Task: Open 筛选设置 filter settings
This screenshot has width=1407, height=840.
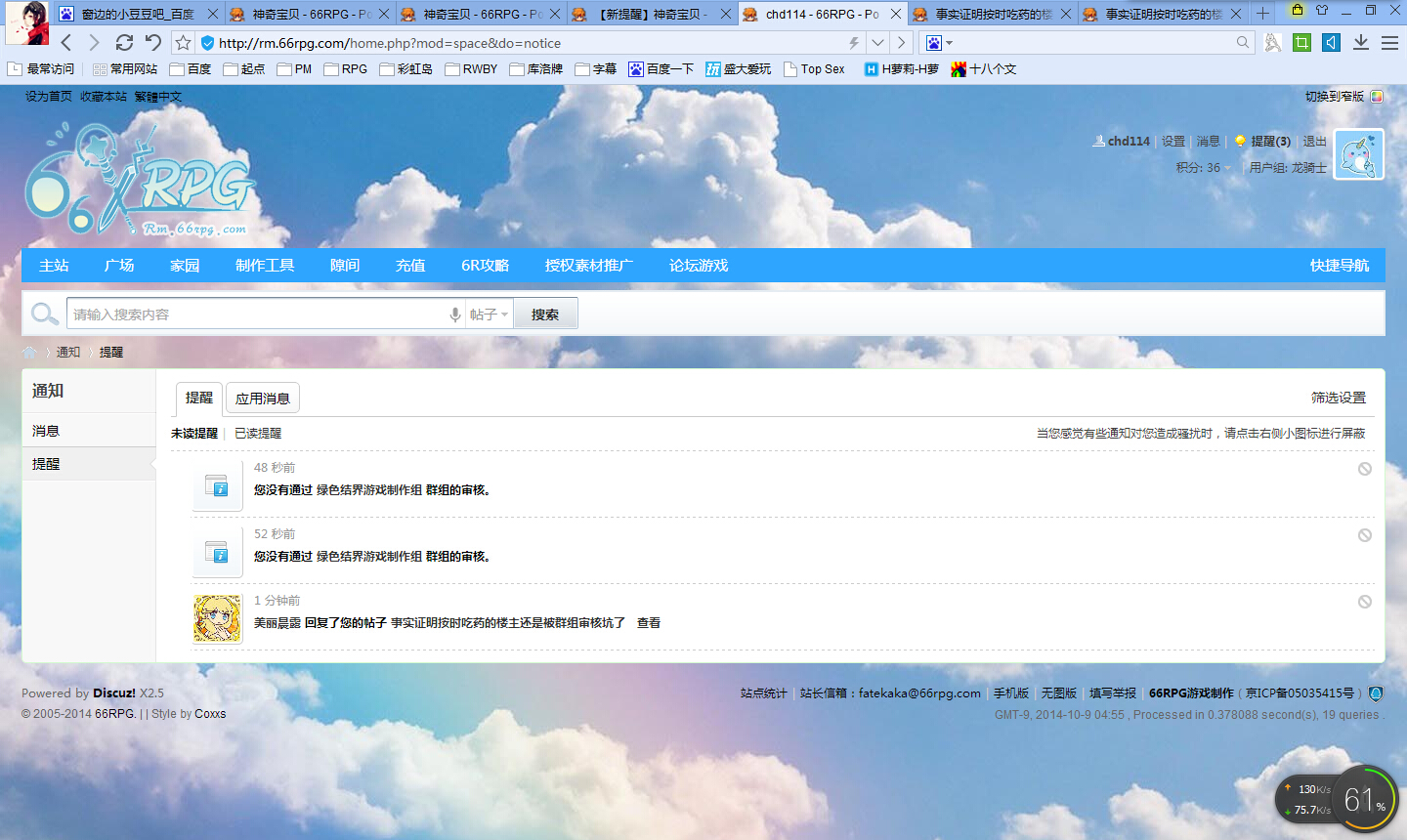Action: click(x=1339, y=398)
